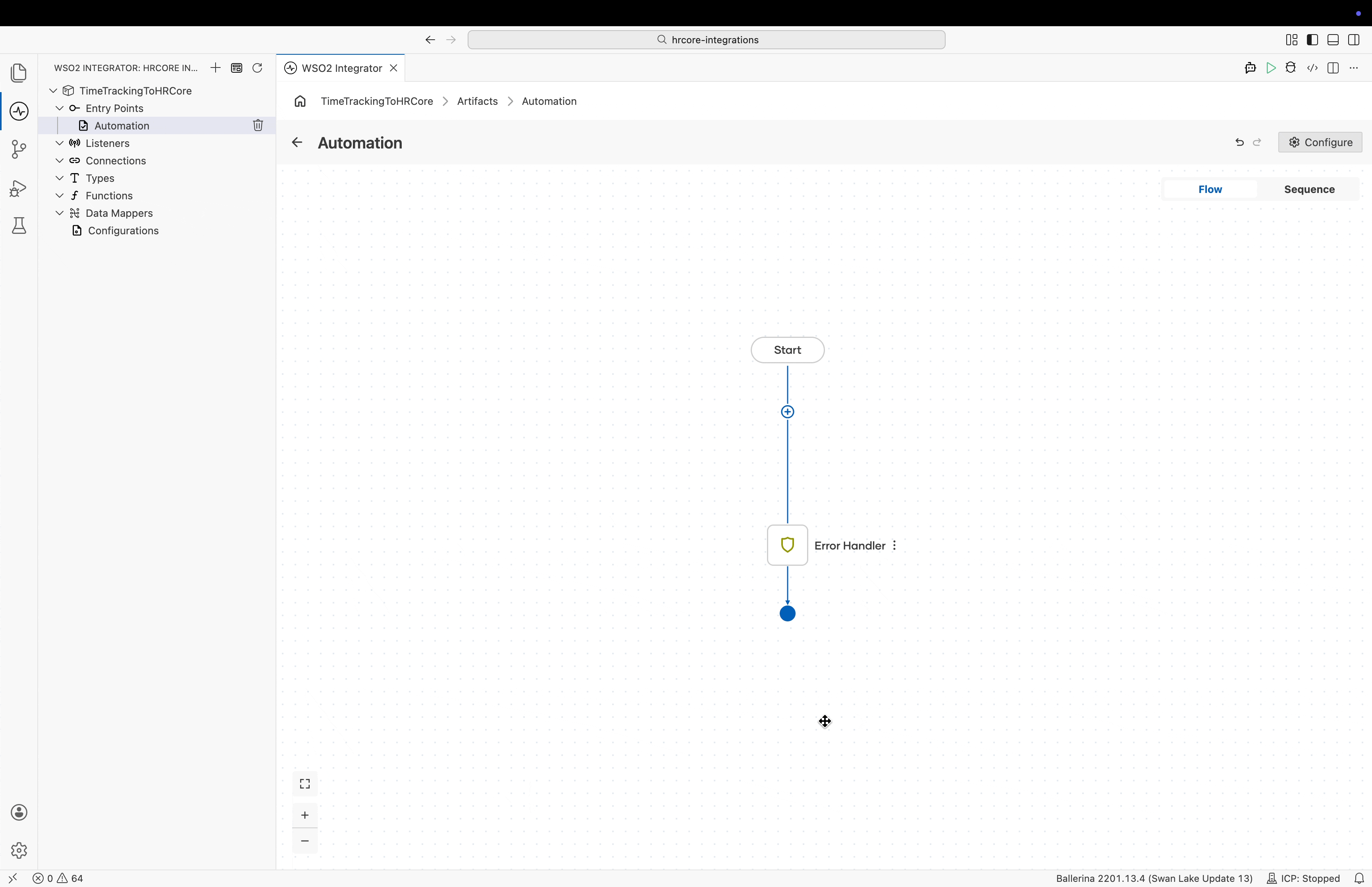Select the Error Handler shield node
Viewport: 1372px width, 887px height.
point(788,545)
